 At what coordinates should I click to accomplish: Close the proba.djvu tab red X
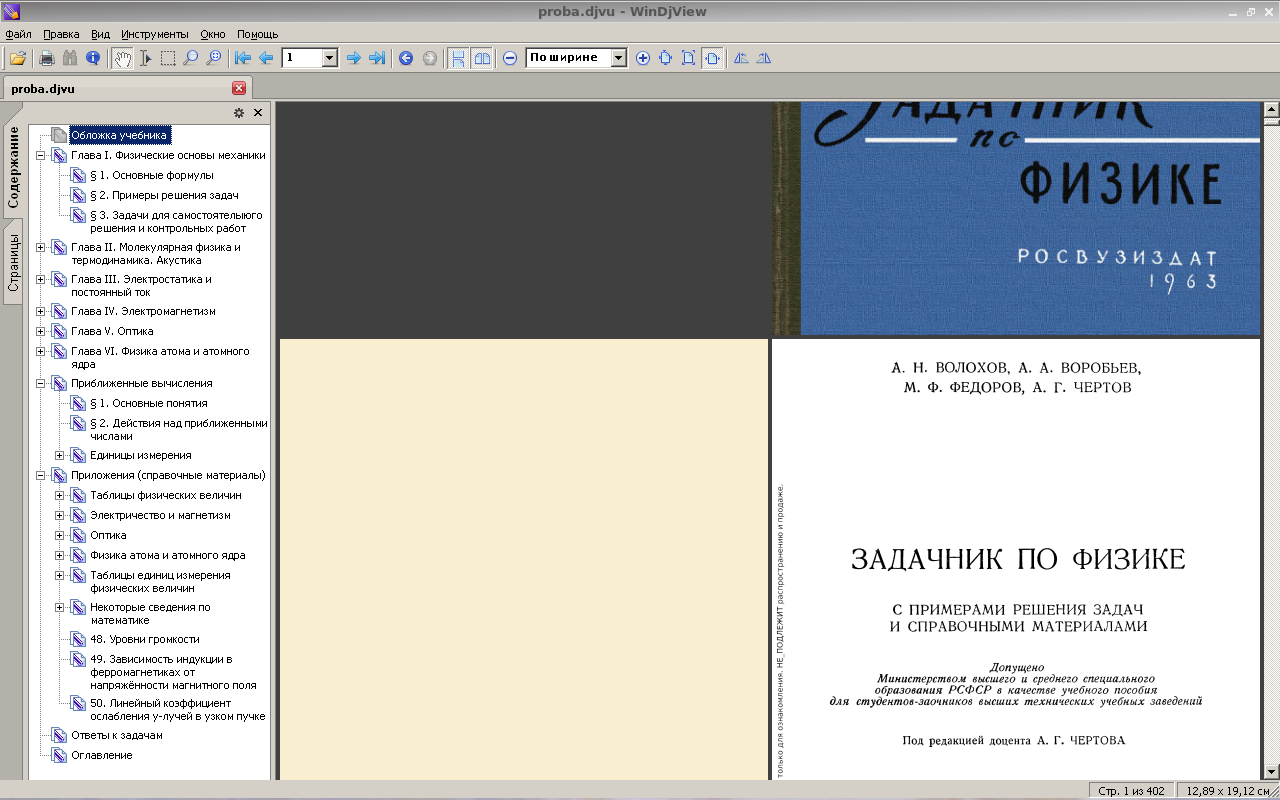point(238,88)
